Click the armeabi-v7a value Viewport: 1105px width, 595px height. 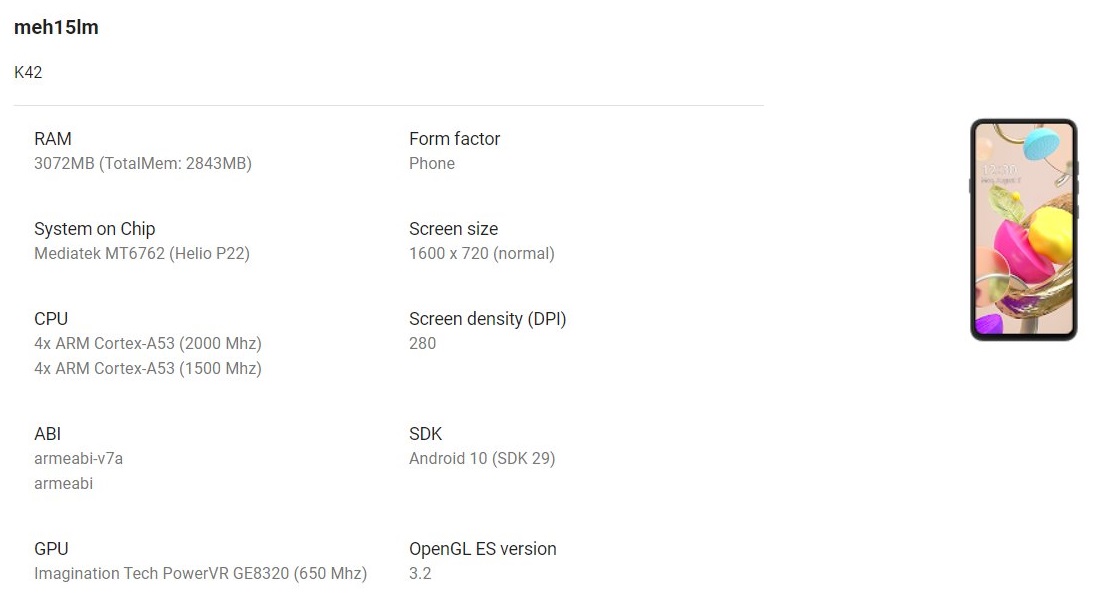point(78,459)
